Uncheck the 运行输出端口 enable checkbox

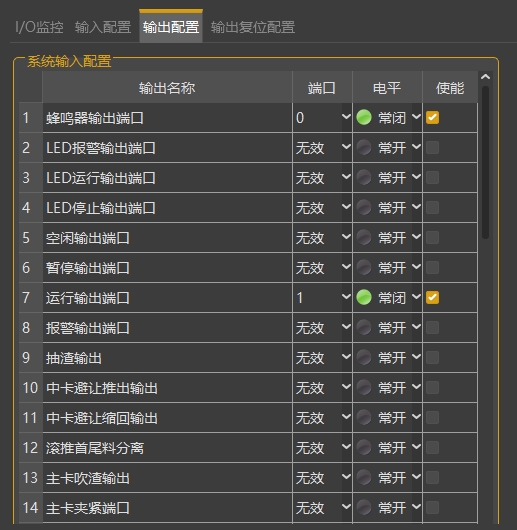click(433, 297)
